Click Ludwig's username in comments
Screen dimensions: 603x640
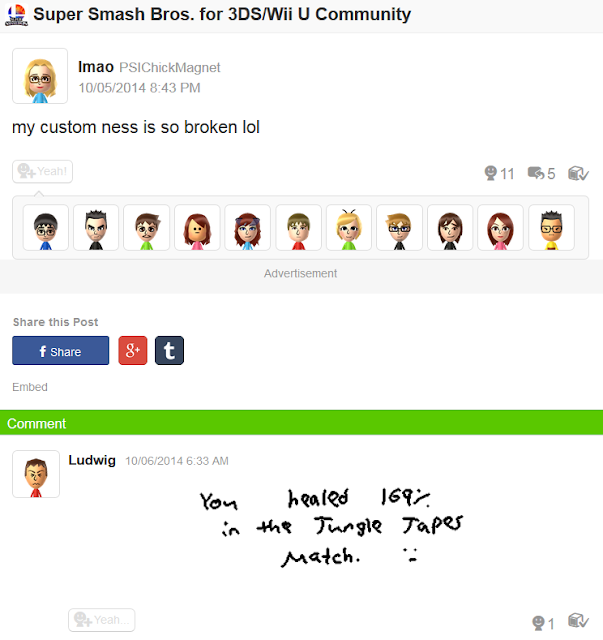92,460
